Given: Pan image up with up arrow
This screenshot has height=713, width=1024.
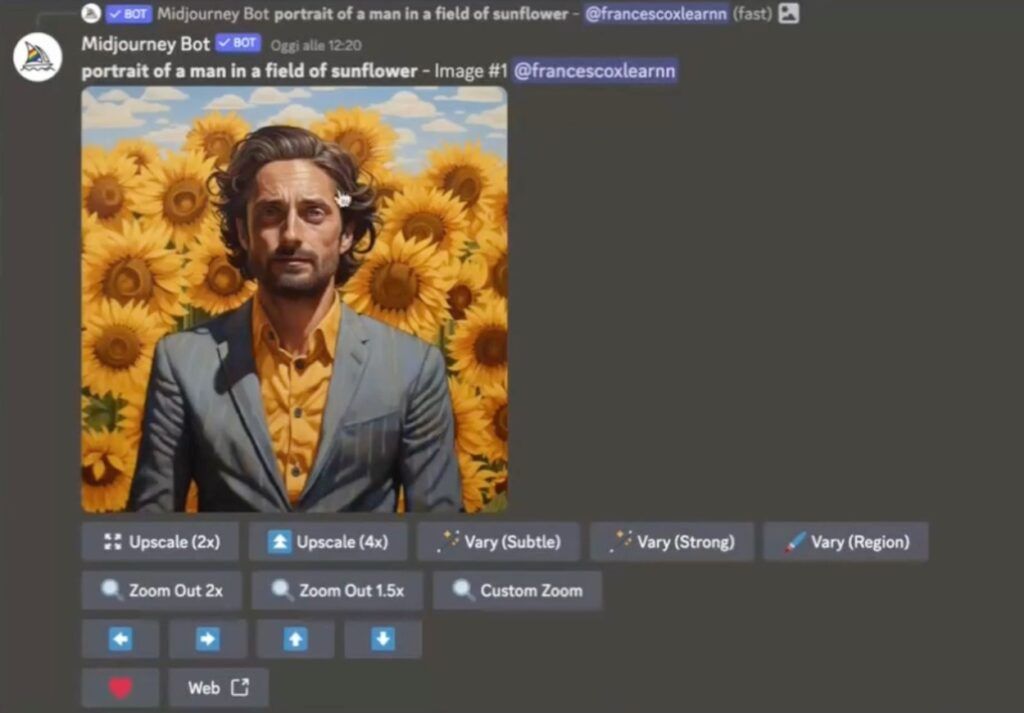Looking at the screenshot, I should pyautogui.click(x=295, y=639).
